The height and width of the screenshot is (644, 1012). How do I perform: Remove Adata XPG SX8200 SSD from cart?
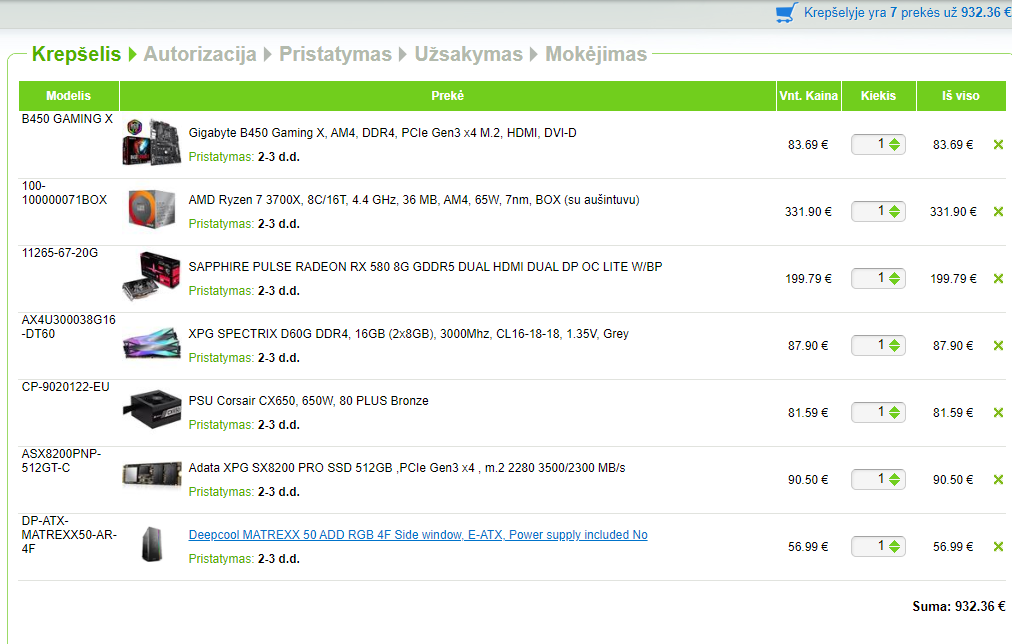998,479
